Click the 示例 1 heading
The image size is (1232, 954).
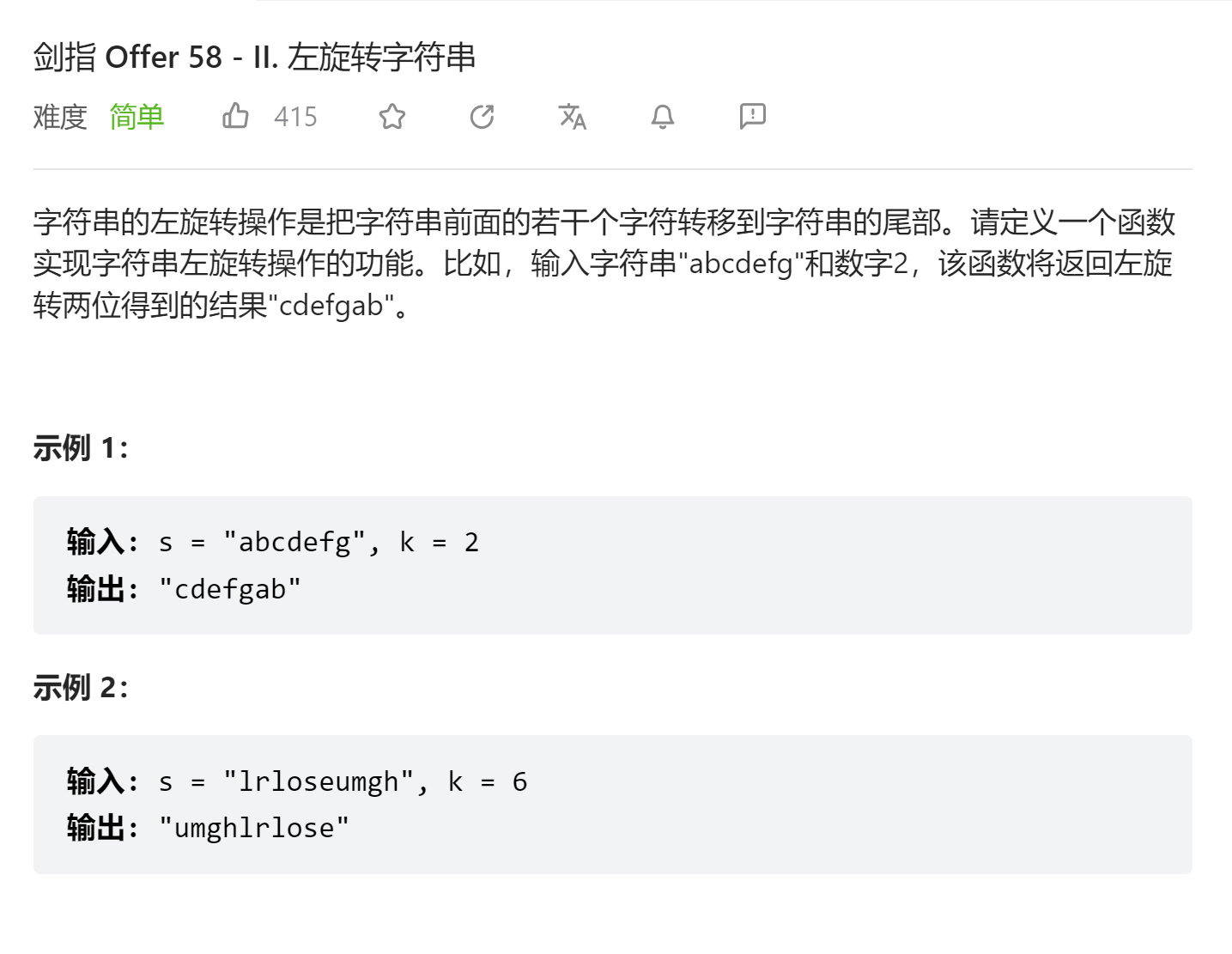(x=81, y=447)
